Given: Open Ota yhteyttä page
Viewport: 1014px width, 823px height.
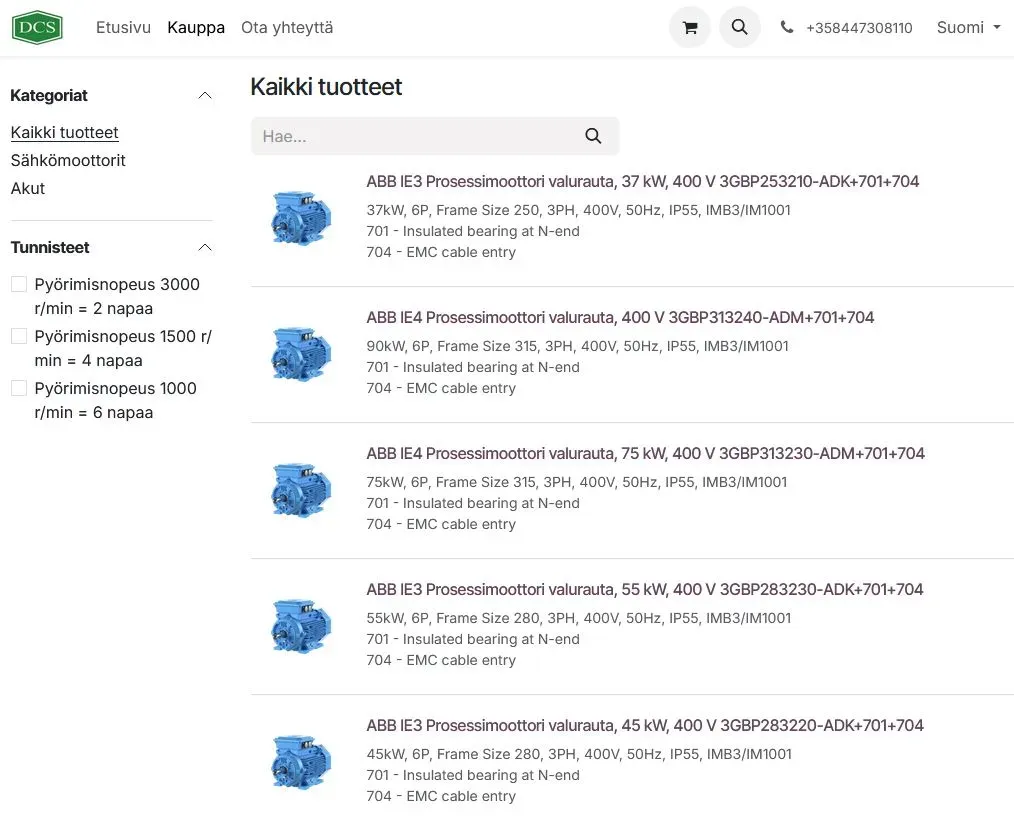Looking at the screenshot, I should (x=287, y=28).
